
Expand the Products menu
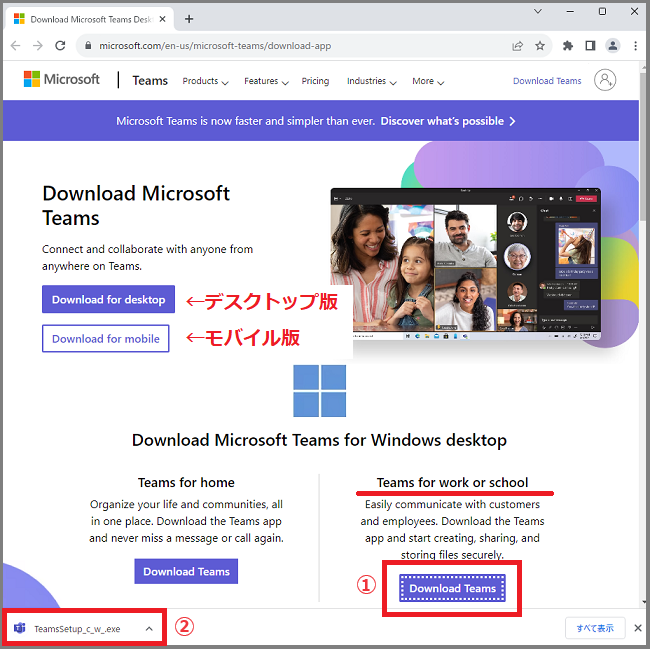coord(205,81)
